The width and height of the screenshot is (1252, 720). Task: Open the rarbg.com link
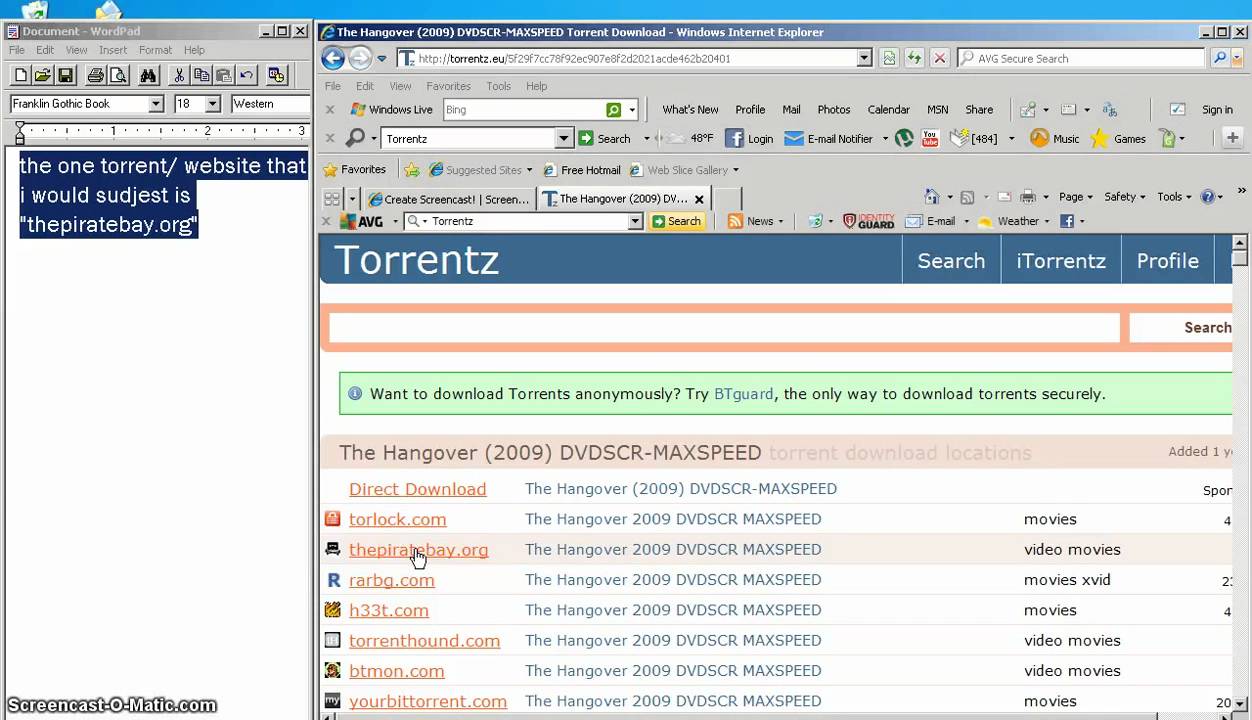pyautogui.click(x=391, y=580)
